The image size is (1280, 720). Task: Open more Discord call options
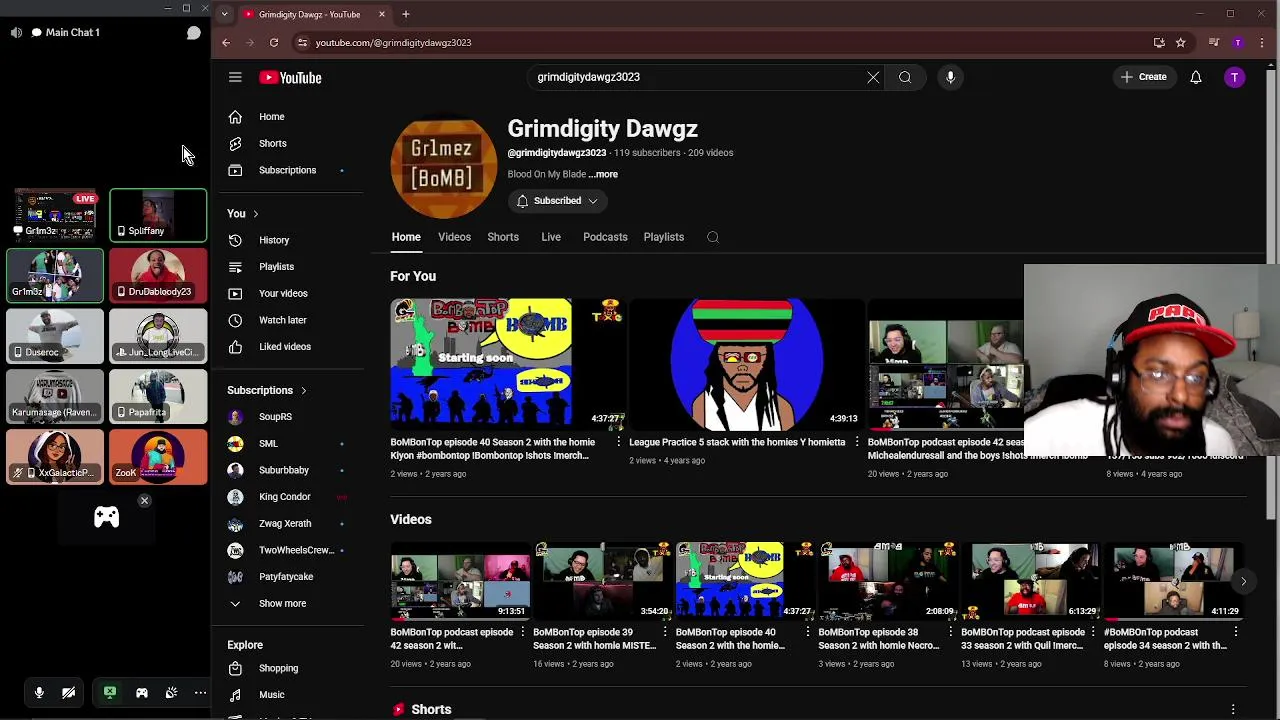pos(200,692)
